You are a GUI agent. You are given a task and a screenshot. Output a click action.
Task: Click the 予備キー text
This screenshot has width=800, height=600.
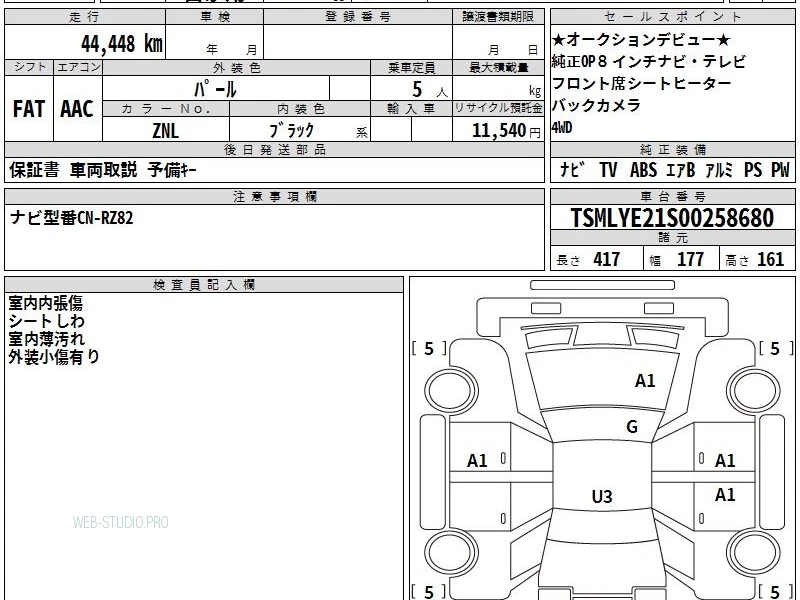[x=172, y=170]
